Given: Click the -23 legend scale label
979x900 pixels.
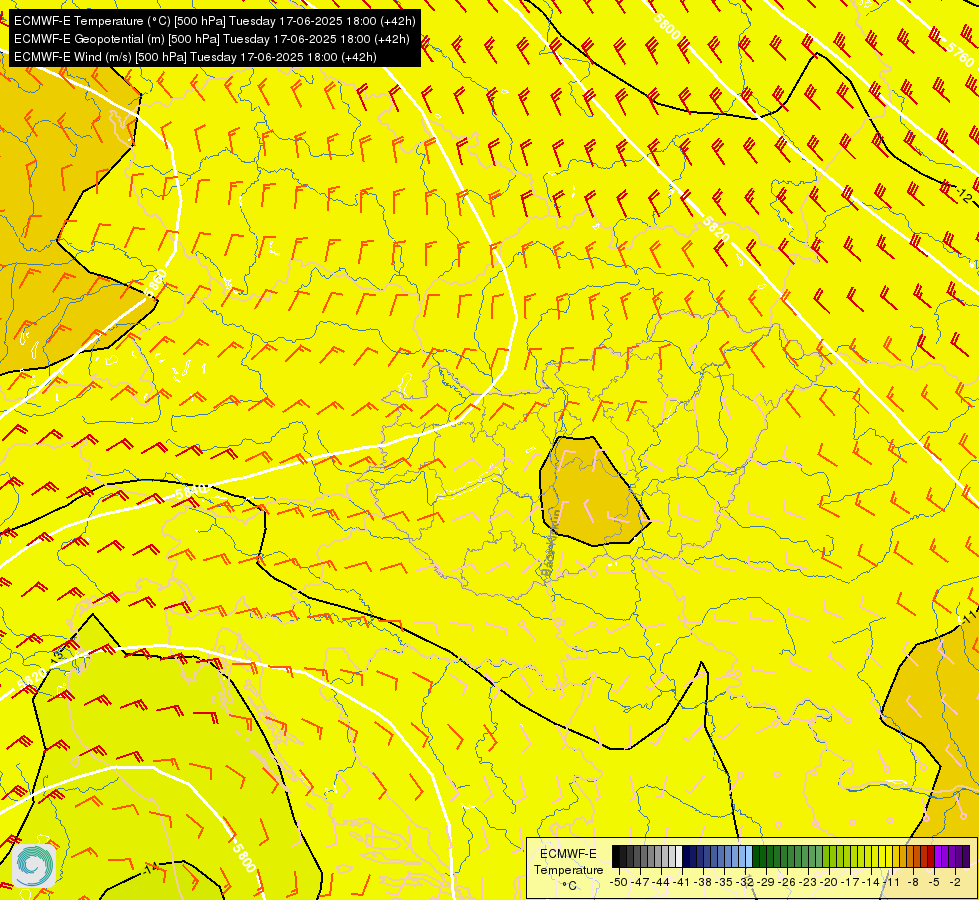Looking at the screenshot, I should click(x=808, y=882).
